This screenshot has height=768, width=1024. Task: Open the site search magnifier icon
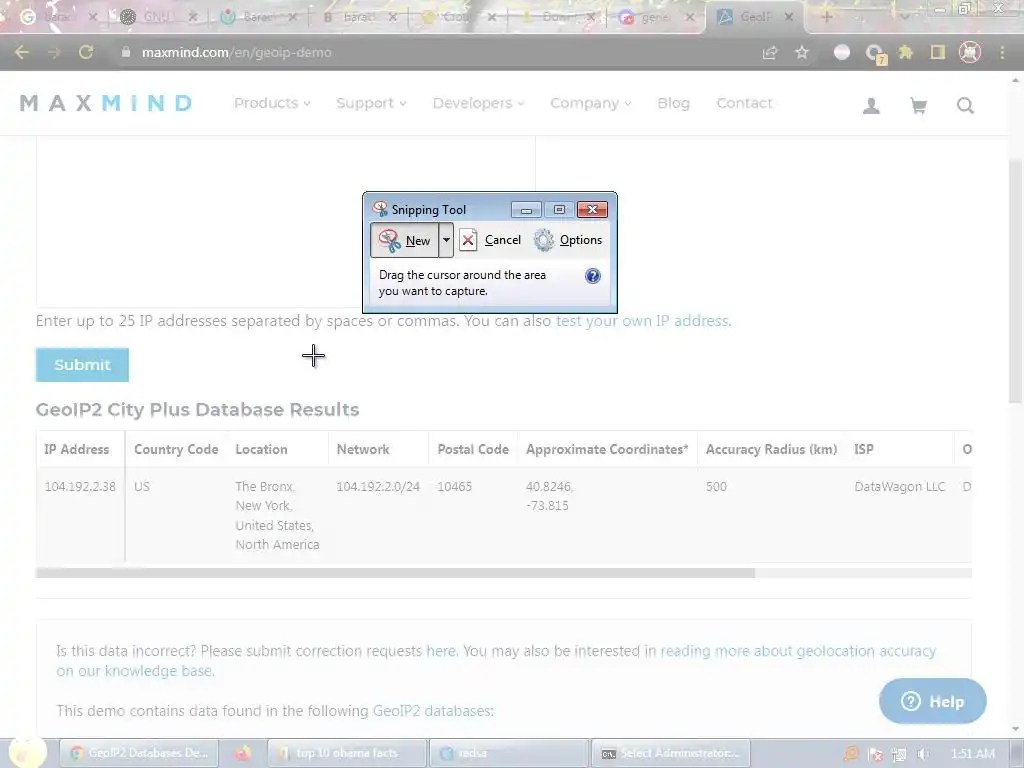coord(965,105)
